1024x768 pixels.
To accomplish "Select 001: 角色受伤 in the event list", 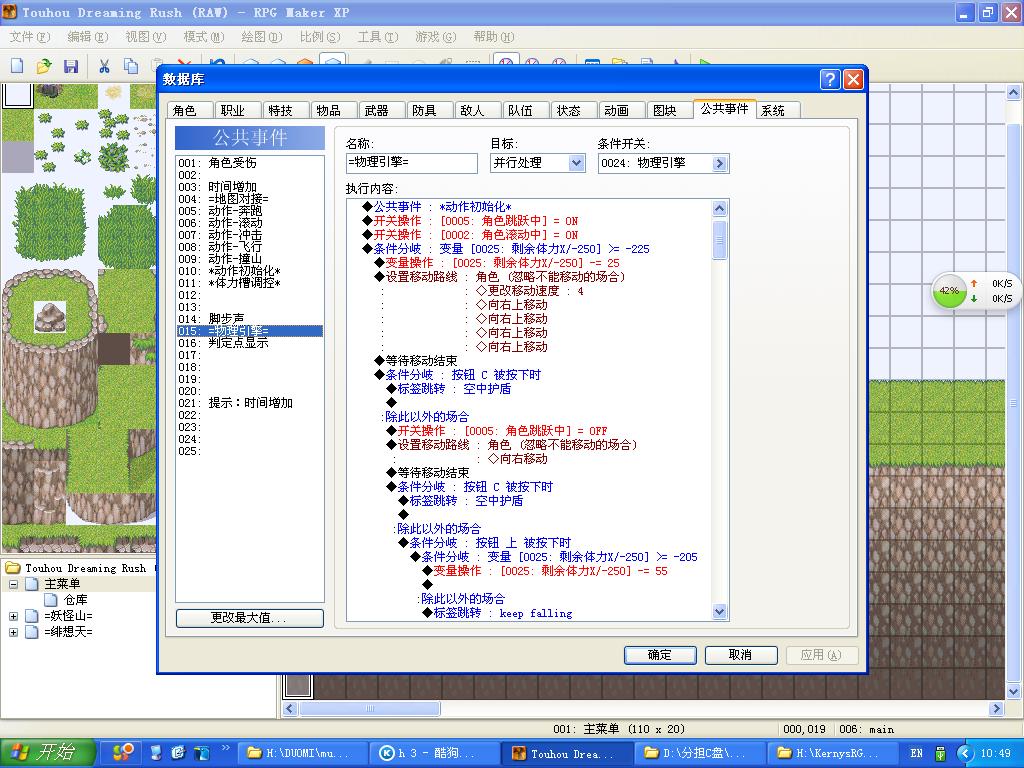I will tap(249, 163).
